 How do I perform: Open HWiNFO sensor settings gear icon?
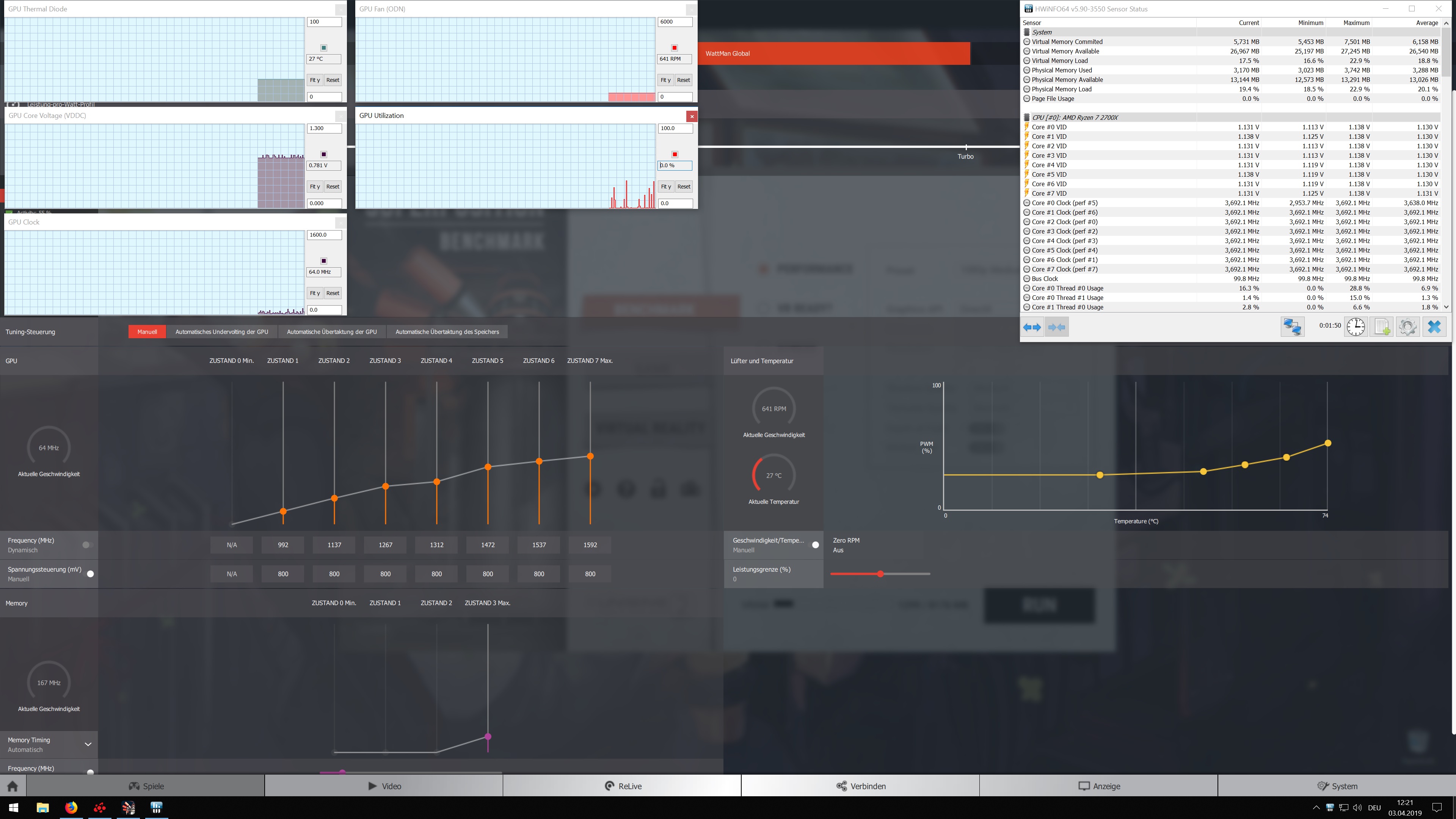pyautogui.click(x=1407, y=327)
